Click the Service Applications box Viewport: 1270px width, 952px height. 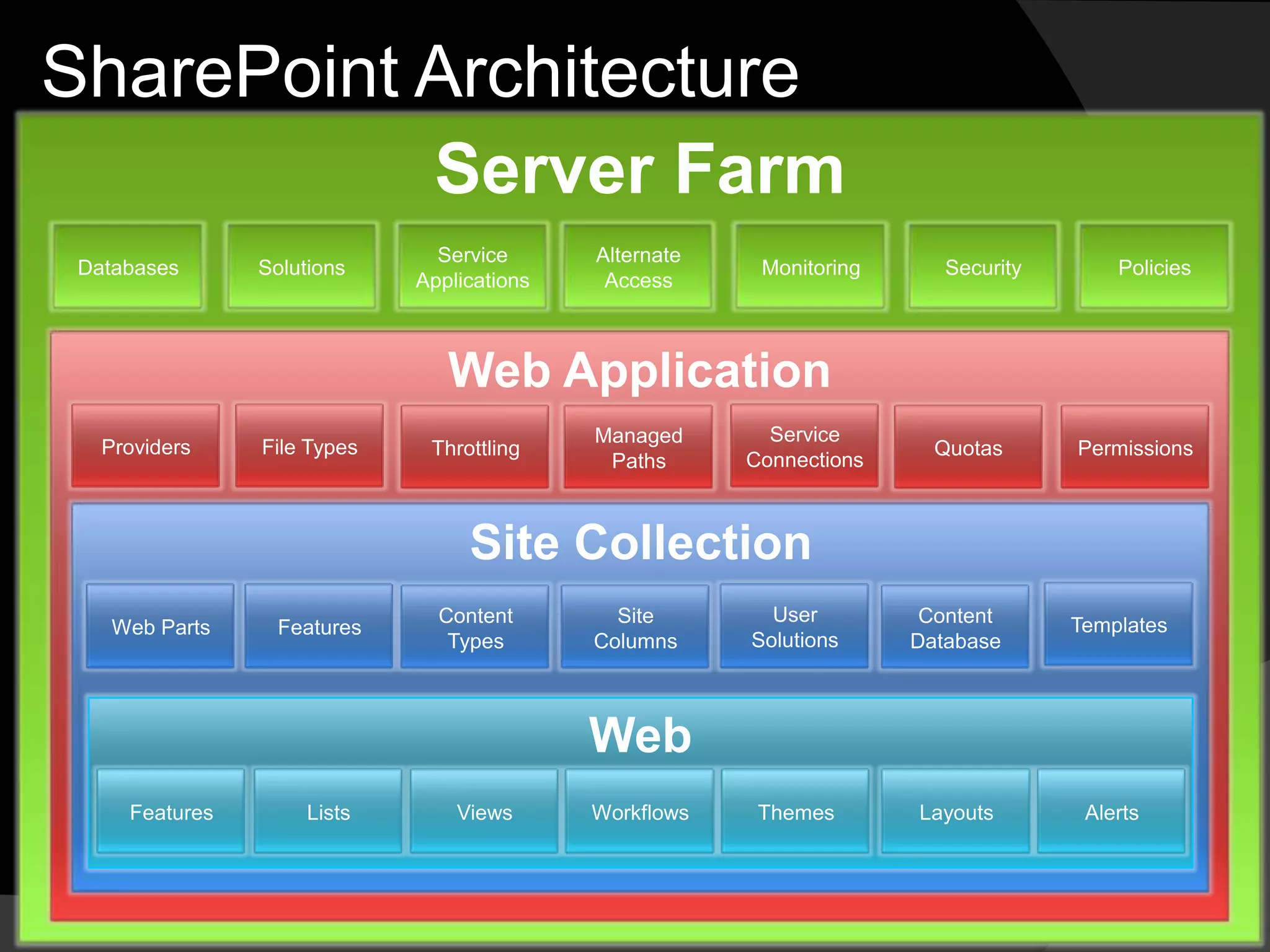473,267
